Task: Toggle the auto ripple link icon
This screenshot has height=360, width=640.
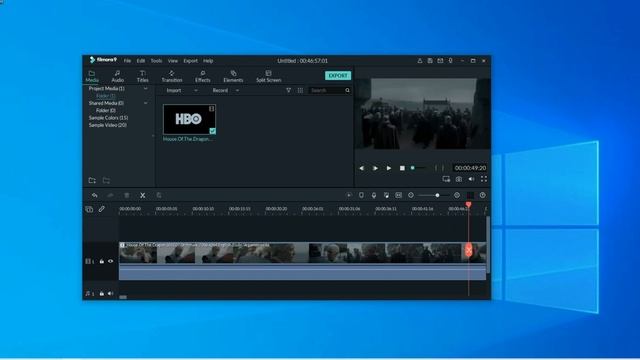Action: [x=102, y=209]
